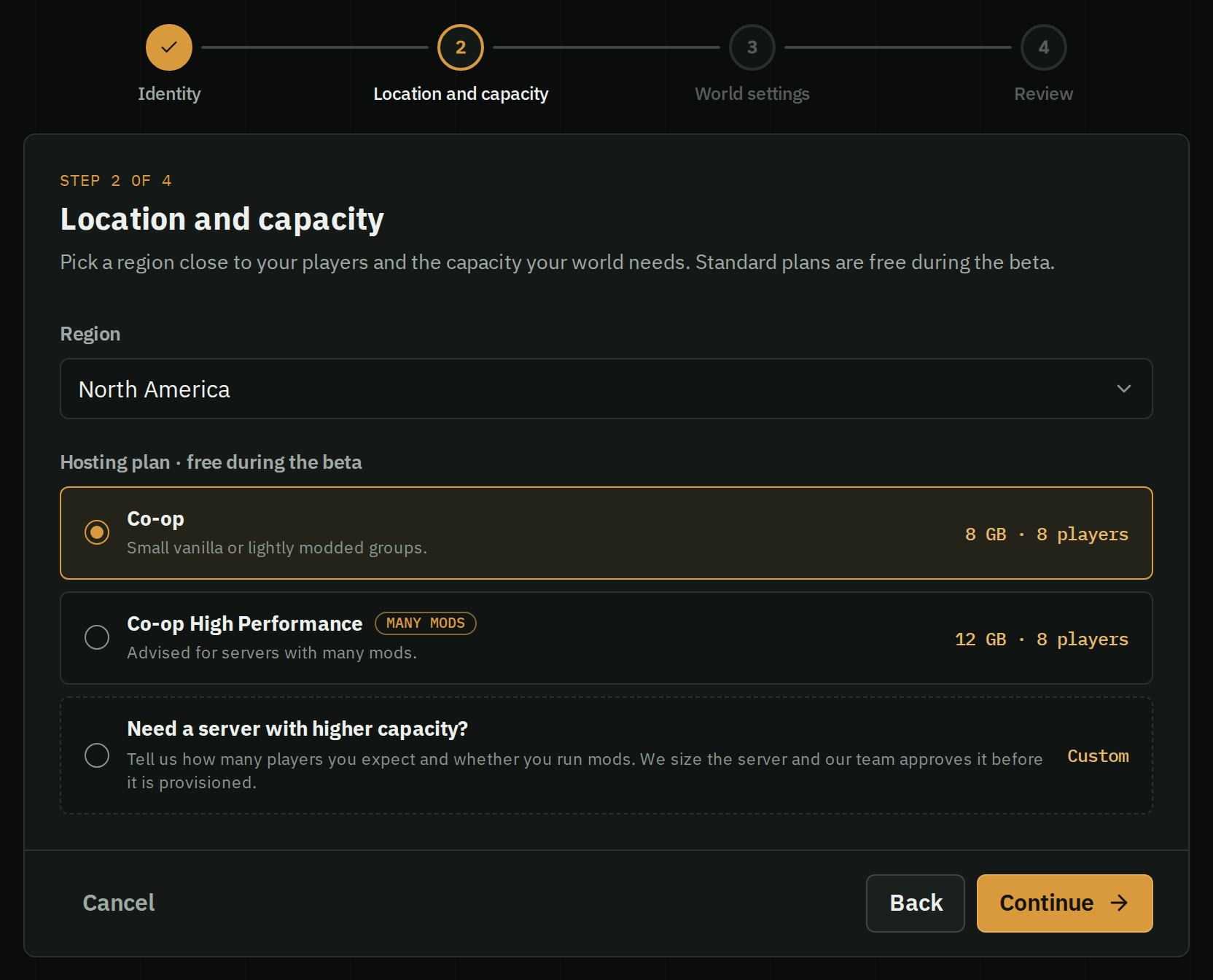Viewport: 1213px width, 980px height.
Task: Click the step 2 circle in the stepper
Action: click(x=461, y=47)
